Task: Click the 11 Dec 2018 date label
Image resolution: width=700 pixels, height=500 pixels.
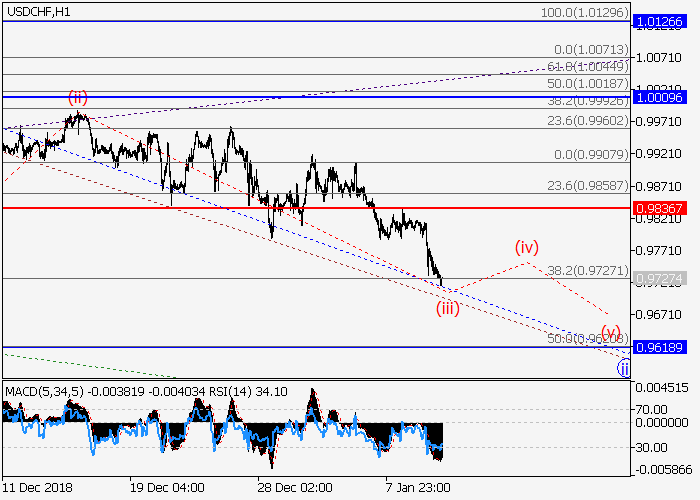Action: [x=36, y=488]
